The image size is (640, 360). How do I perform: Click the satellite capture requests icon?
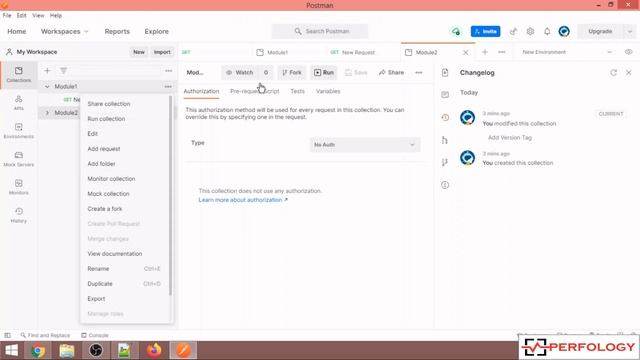click(x=513, y=31)
